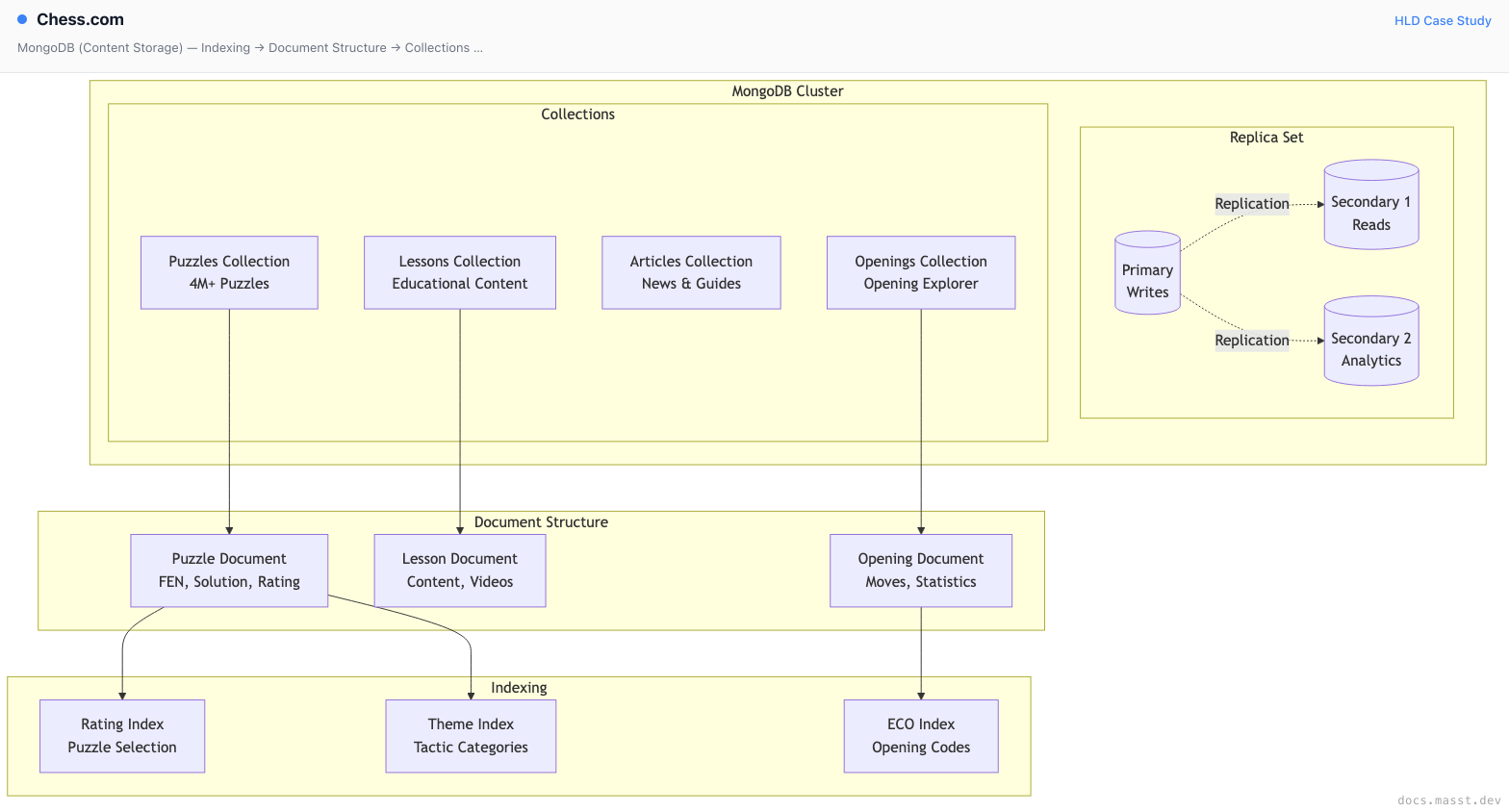Image resolution: width=1509 pixels, height=812 pixels.
Task: Click the HLD Case Study link
Action: tap(1443, 20)
